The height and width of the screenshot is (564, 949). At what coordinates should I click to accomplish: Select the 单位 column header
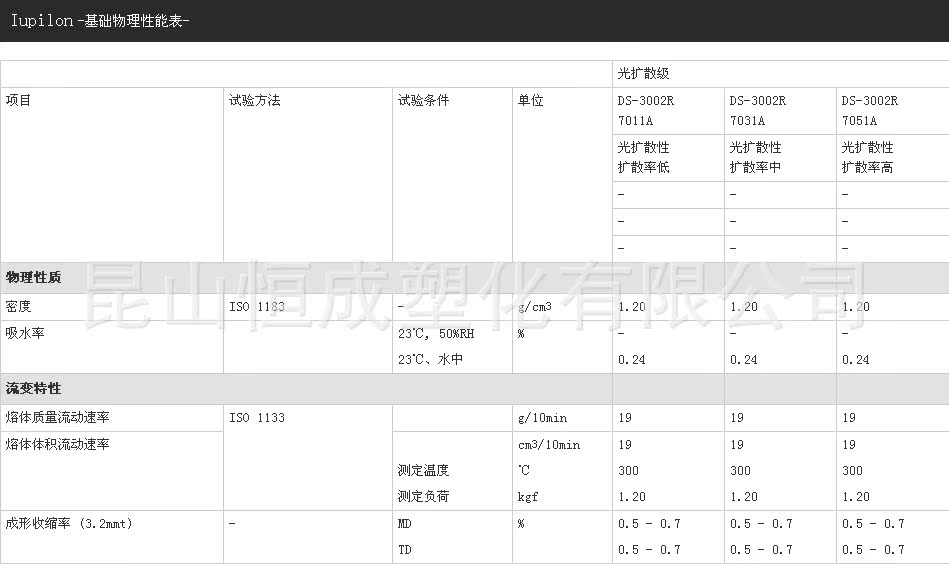[530, 101]
